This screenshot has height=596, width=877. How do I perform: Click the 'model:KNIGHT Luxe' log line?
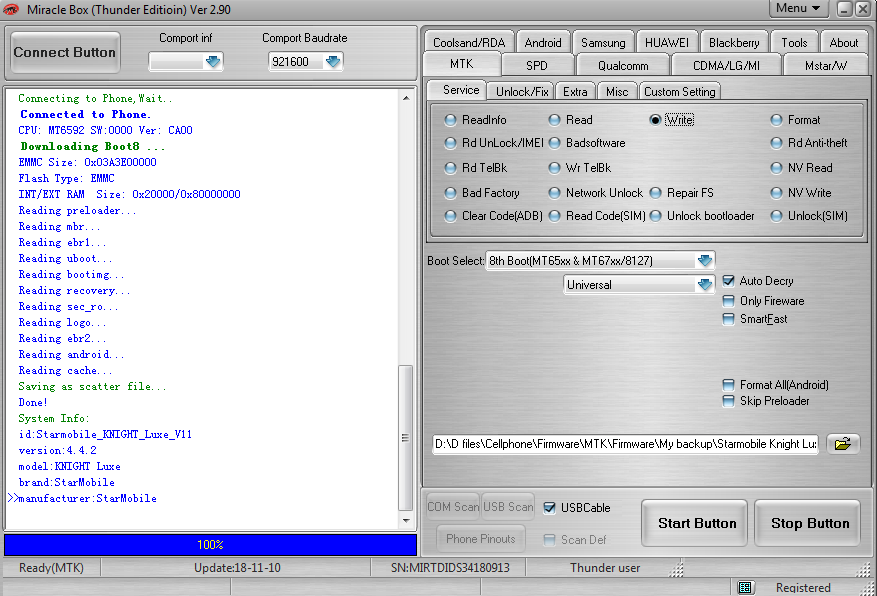[69, 466]
